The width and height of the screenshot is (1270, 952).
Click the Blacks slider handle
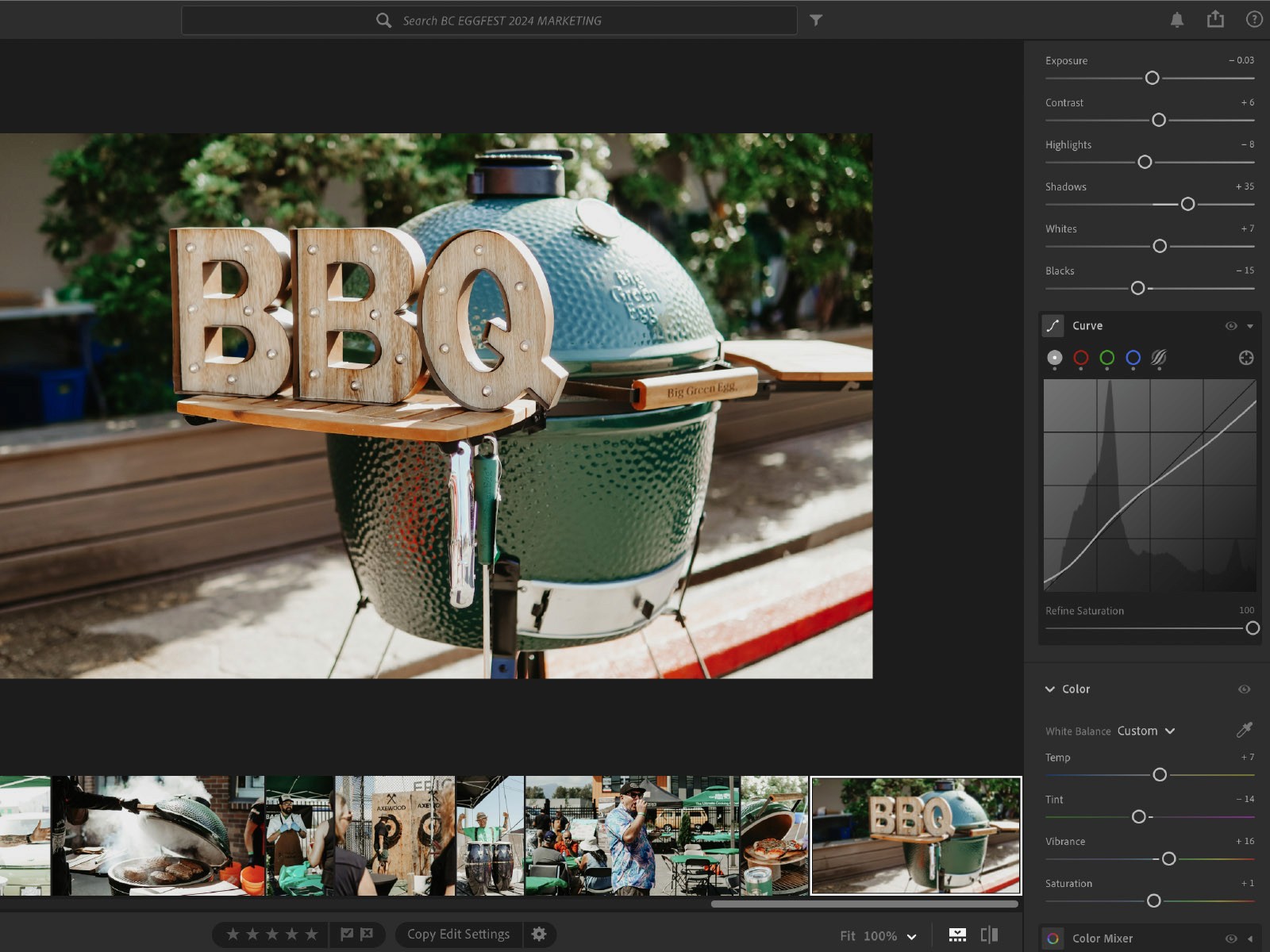[x=1138, y=288]
